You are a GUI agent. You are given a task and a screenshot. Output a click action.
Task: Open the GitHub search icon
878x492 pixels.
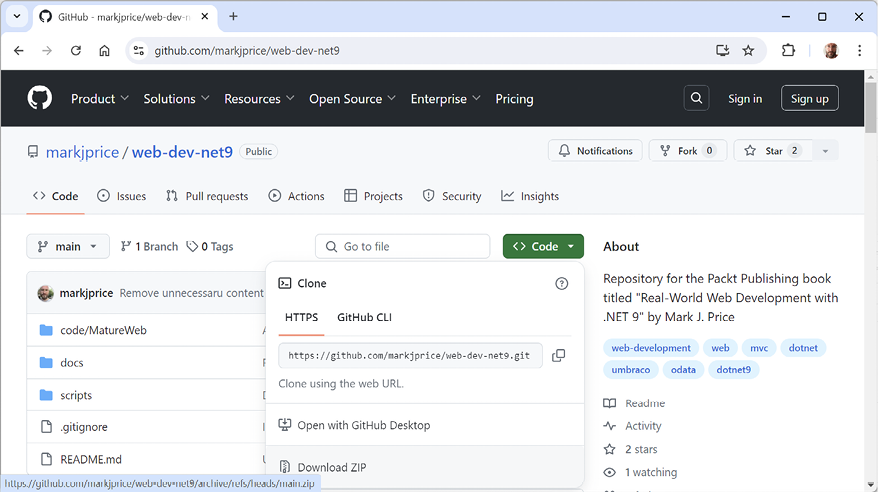(696, 99)
